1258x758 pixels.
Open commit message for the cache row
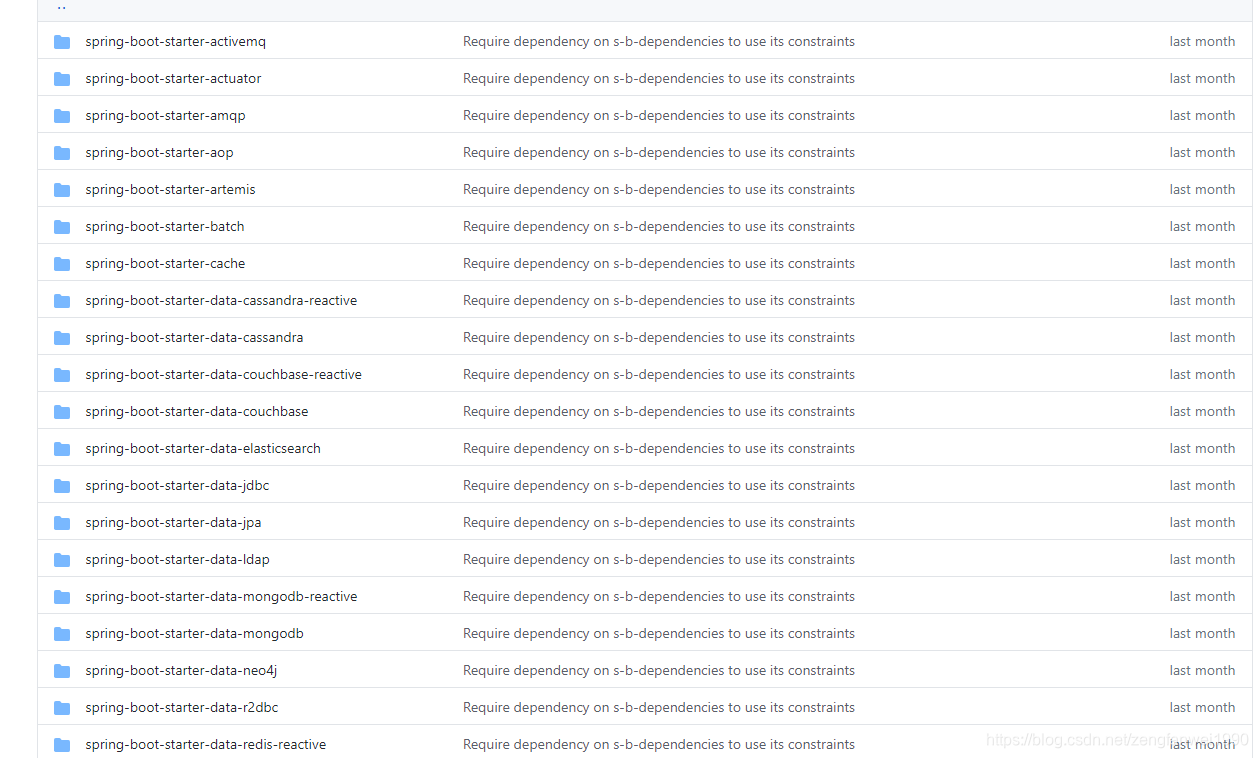(659, 264)
